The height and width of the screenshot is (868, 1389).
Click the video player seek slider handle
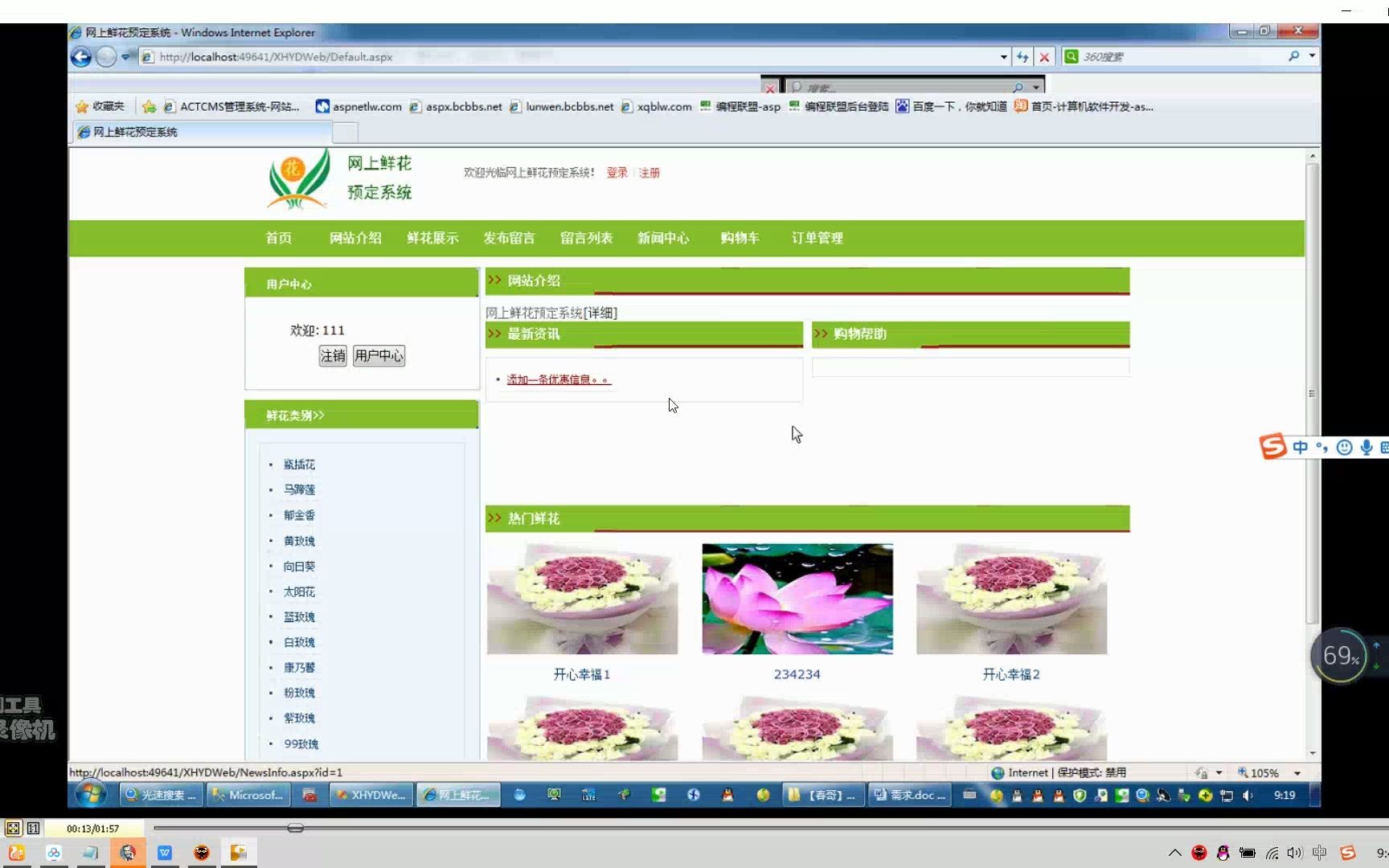(295, 828)
